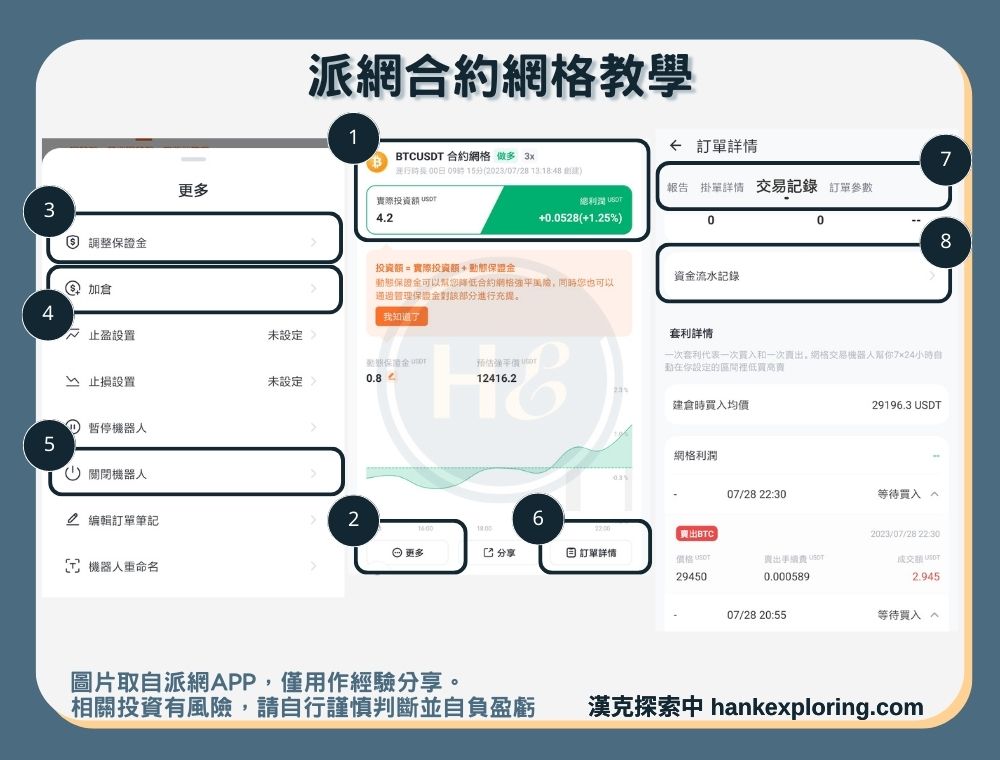The image size is (1000, 760).
Task: Open 編輯訂單筆記 menu entry
Action: [x=193, y=520]
